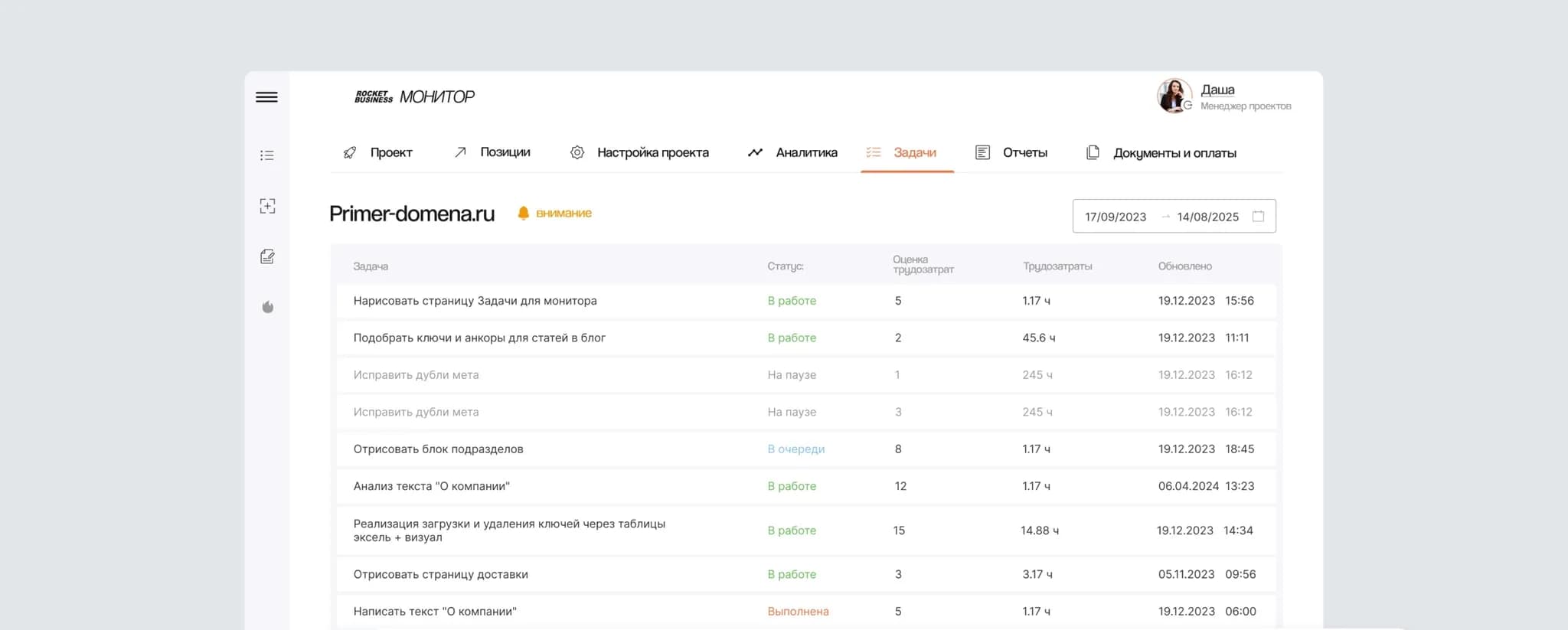Click Dasha's profile avatar
This screenshot has height=630, width=1568.
point(1174,96)
